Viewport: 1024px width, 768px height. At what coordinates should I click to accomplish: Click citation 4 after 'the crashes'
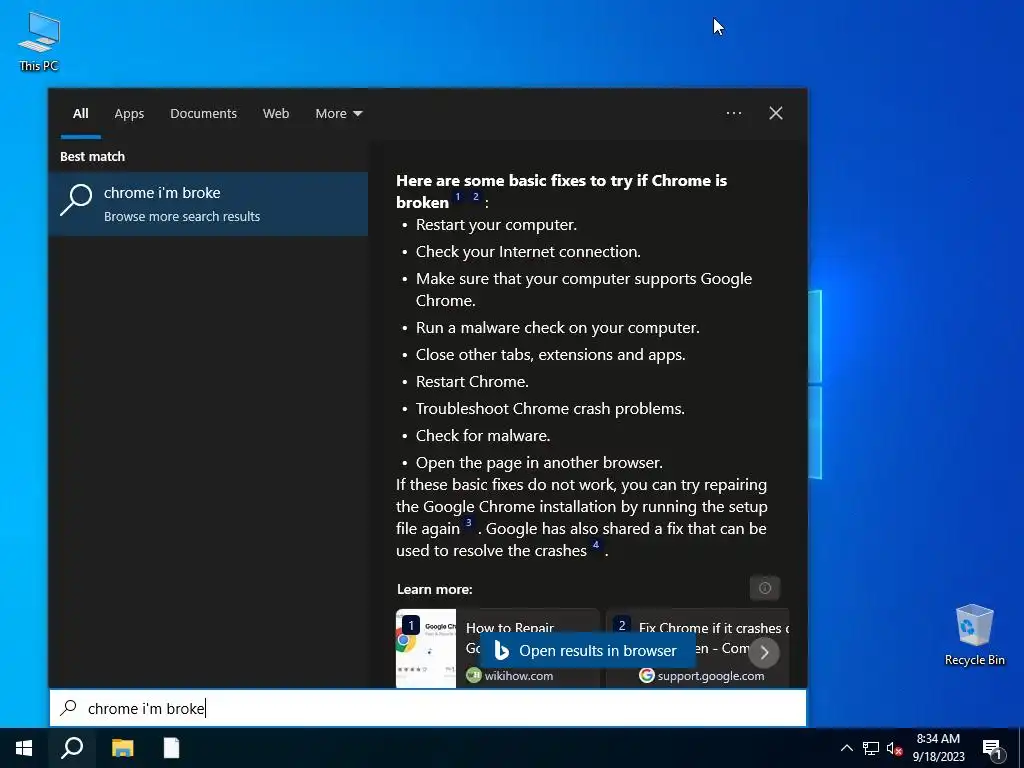[x=596, y=545]
